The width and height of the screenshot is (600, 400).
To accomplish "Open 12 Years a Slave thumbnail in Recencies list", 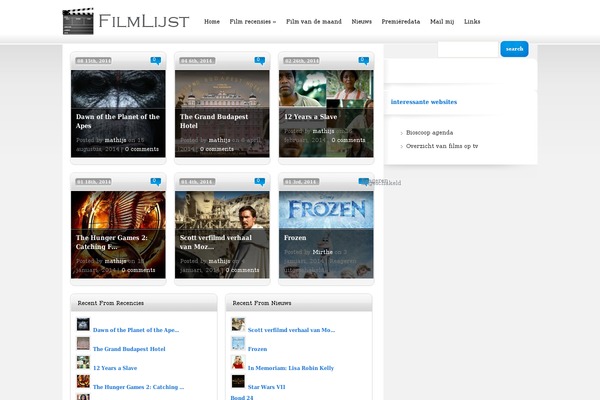I will pyautogui.click(x=83, y=362).
